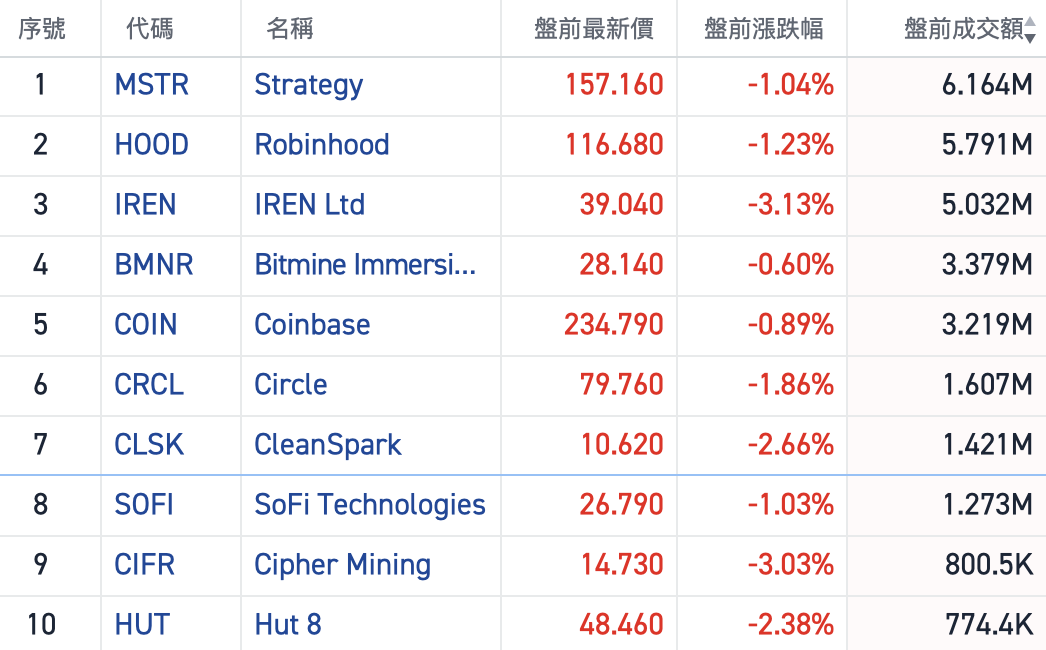Click the Strategy price 157.160
1046x650 pixels.
614,85
